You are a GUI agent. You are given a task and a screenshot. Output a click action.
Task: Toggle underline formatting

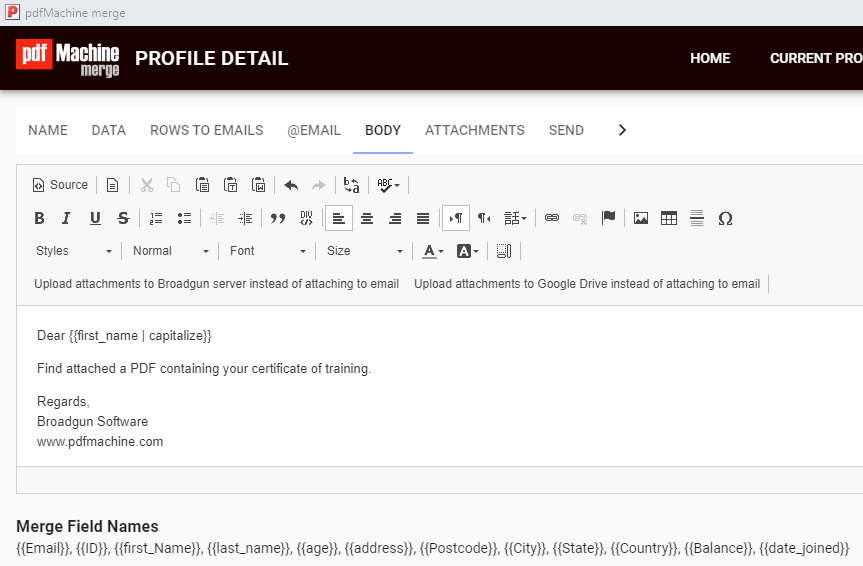(x=95, y=218)
